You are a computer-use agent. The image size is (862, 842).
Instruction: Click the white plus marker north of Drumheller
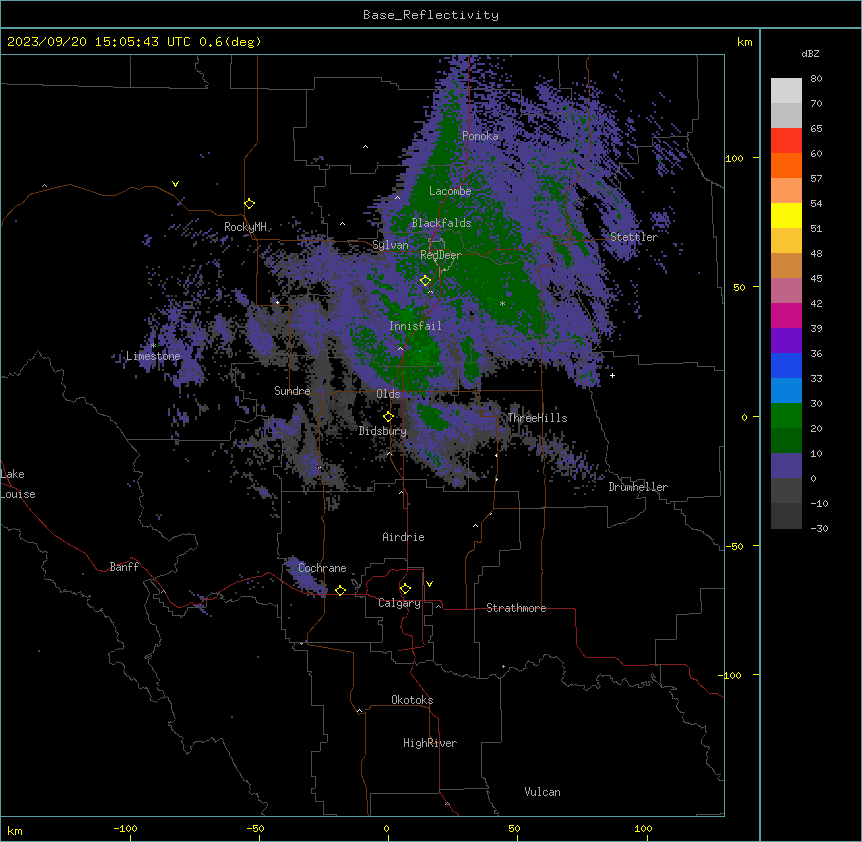pos(612,375)
